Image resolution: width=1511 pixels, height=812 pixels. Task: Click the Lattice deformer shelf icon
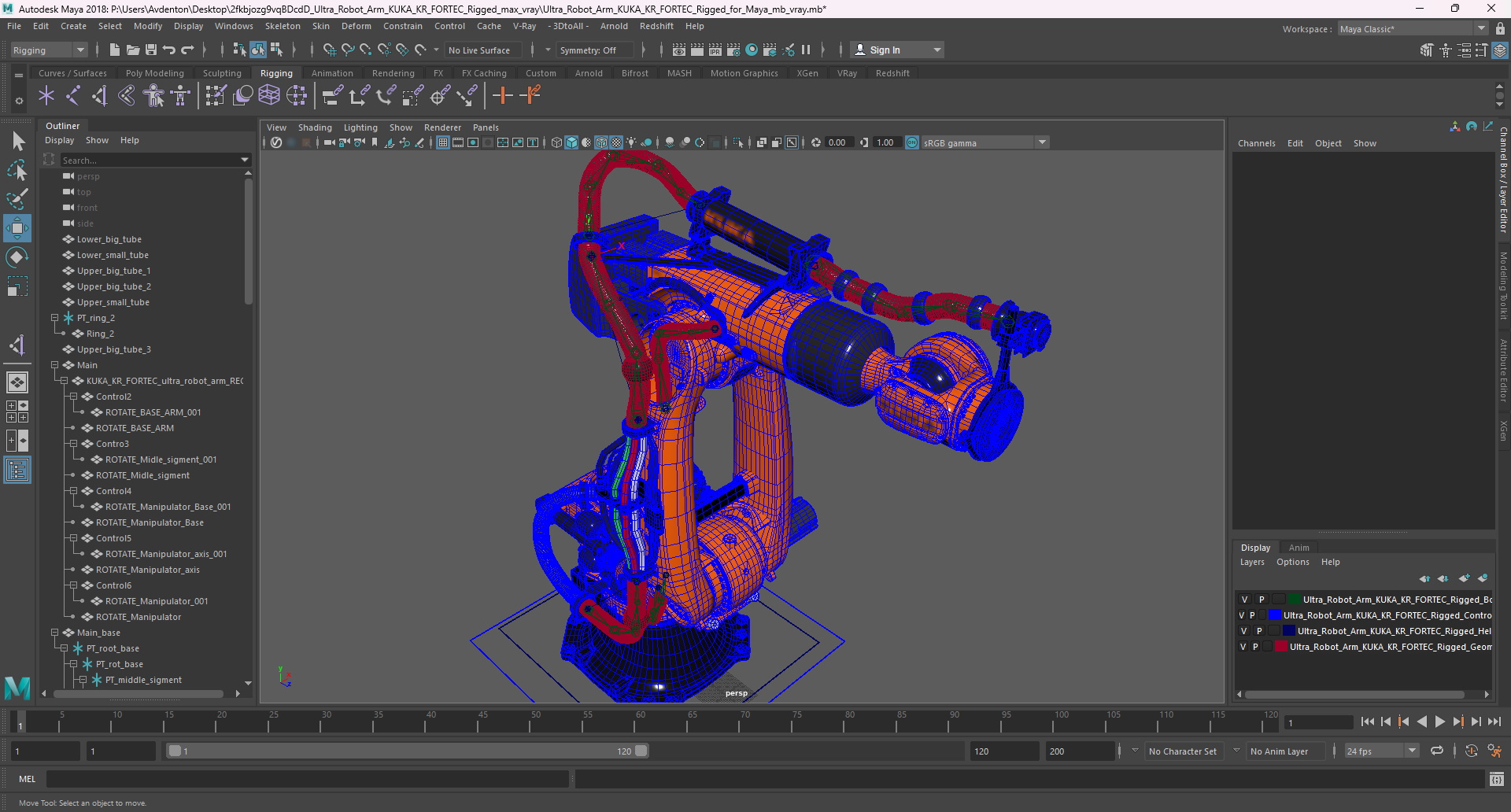(269, 96)
